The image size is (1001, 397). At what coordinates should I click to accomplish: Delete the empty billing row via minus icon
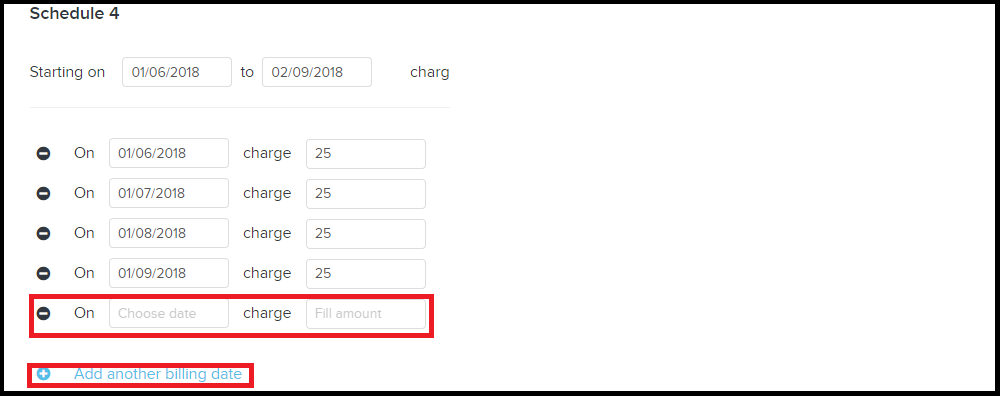(x=43, y=313)
